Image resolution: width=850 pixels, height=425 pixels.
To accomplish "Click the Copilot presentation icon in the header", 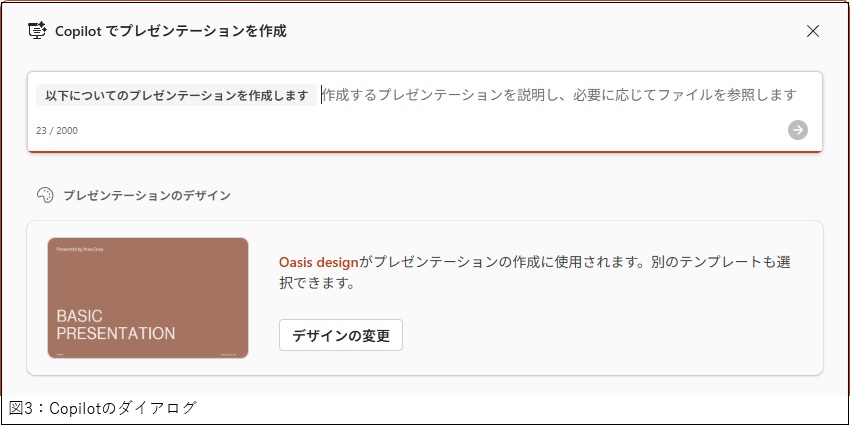I will click(x=37, y=30).
